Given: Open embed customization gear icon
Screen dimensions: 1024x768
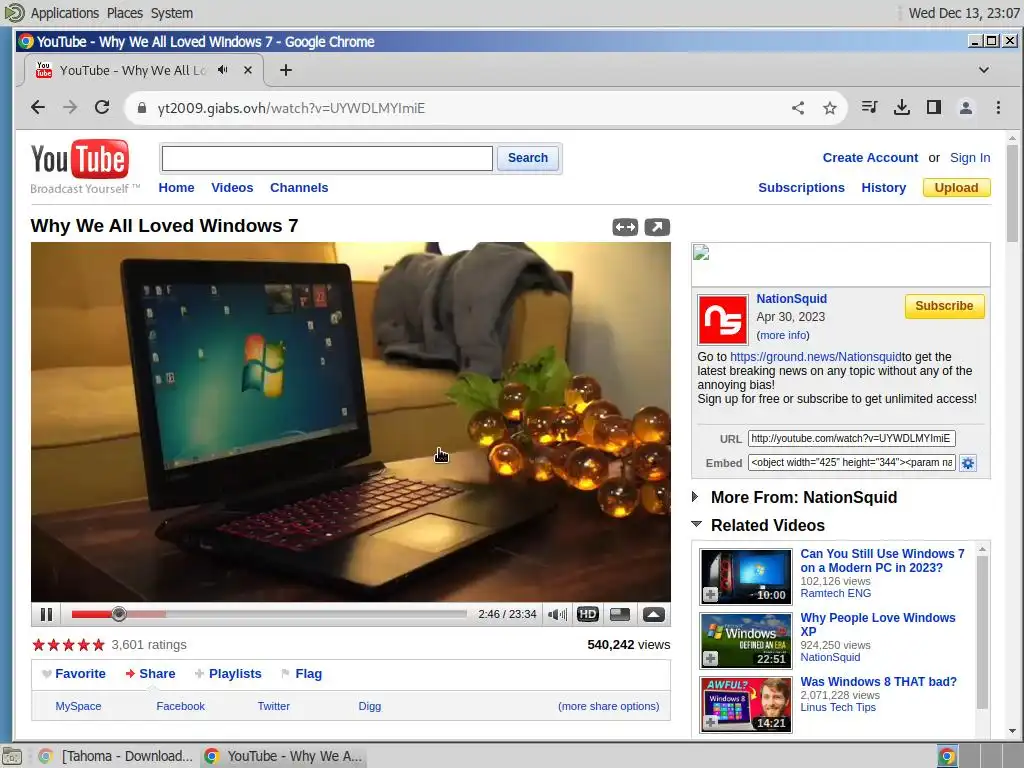Looking at the screenshot, I should tap(968, 463).
